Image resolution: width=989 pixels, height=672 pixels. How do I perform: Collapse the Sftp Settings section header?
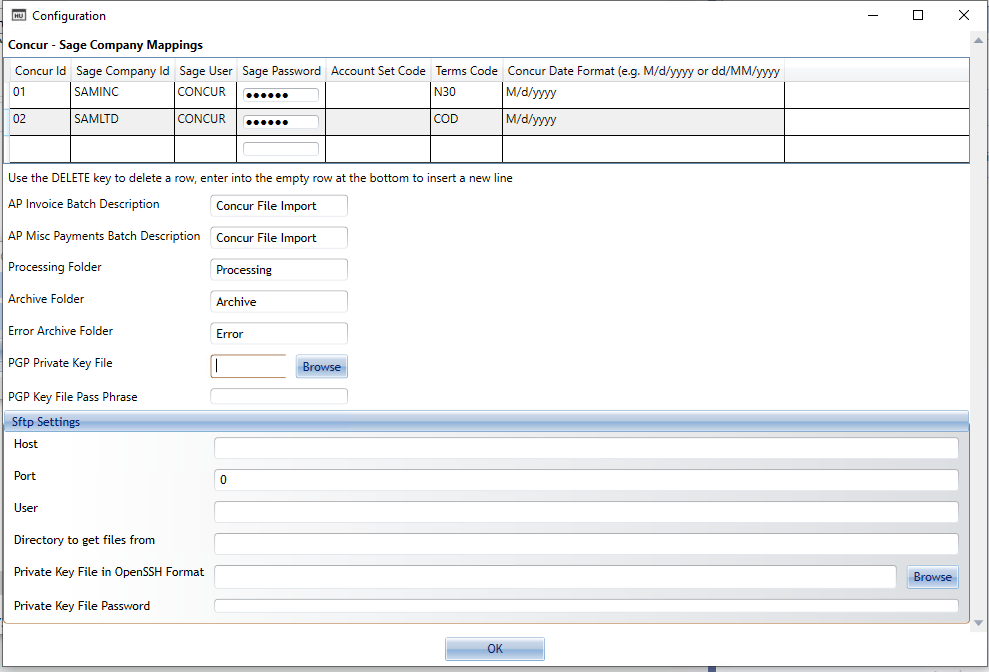[486, 421]
